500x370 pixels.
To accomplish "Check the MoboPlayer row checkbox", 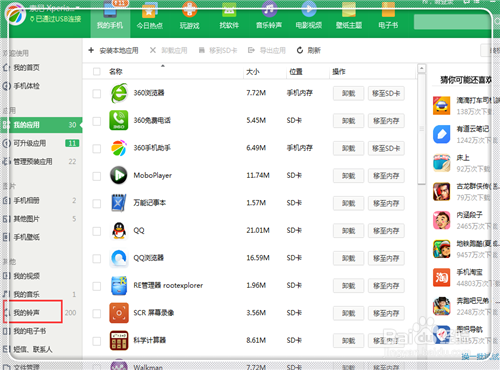I will click(x=97, y=176).
